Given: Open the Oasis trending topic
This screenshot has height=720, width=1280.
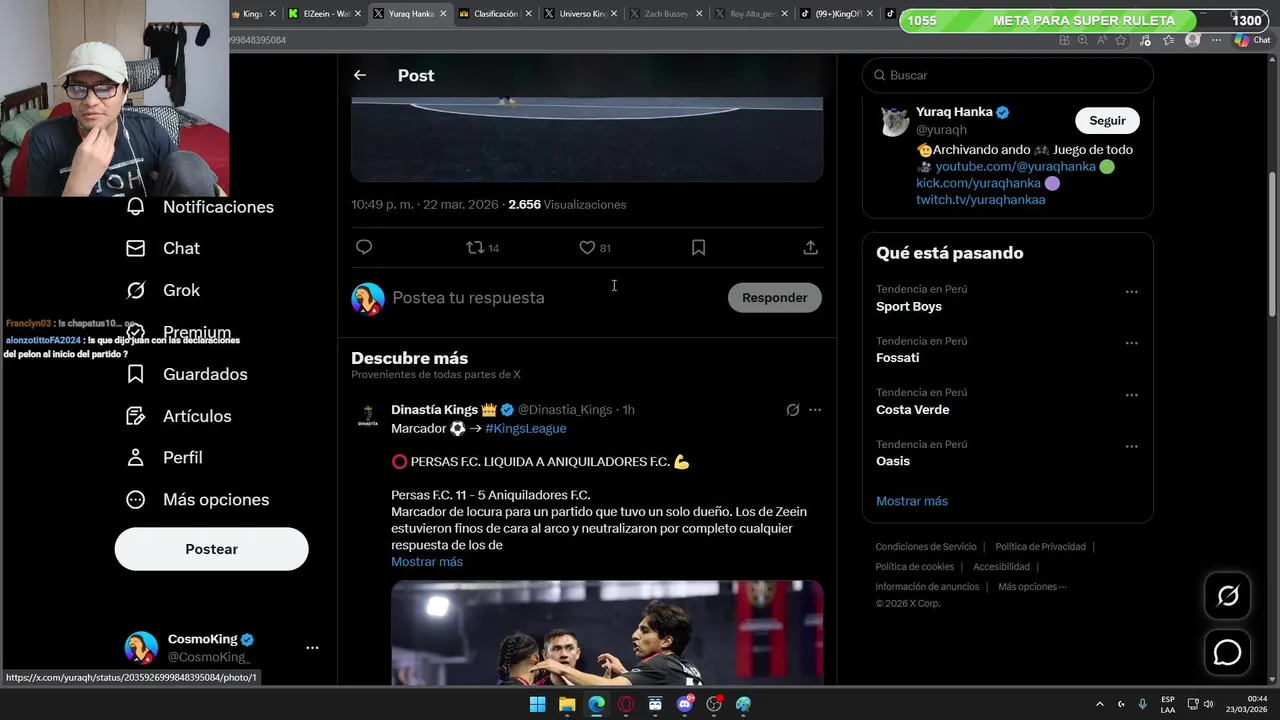Looking at the screenshot, I should tap(893, 461).
